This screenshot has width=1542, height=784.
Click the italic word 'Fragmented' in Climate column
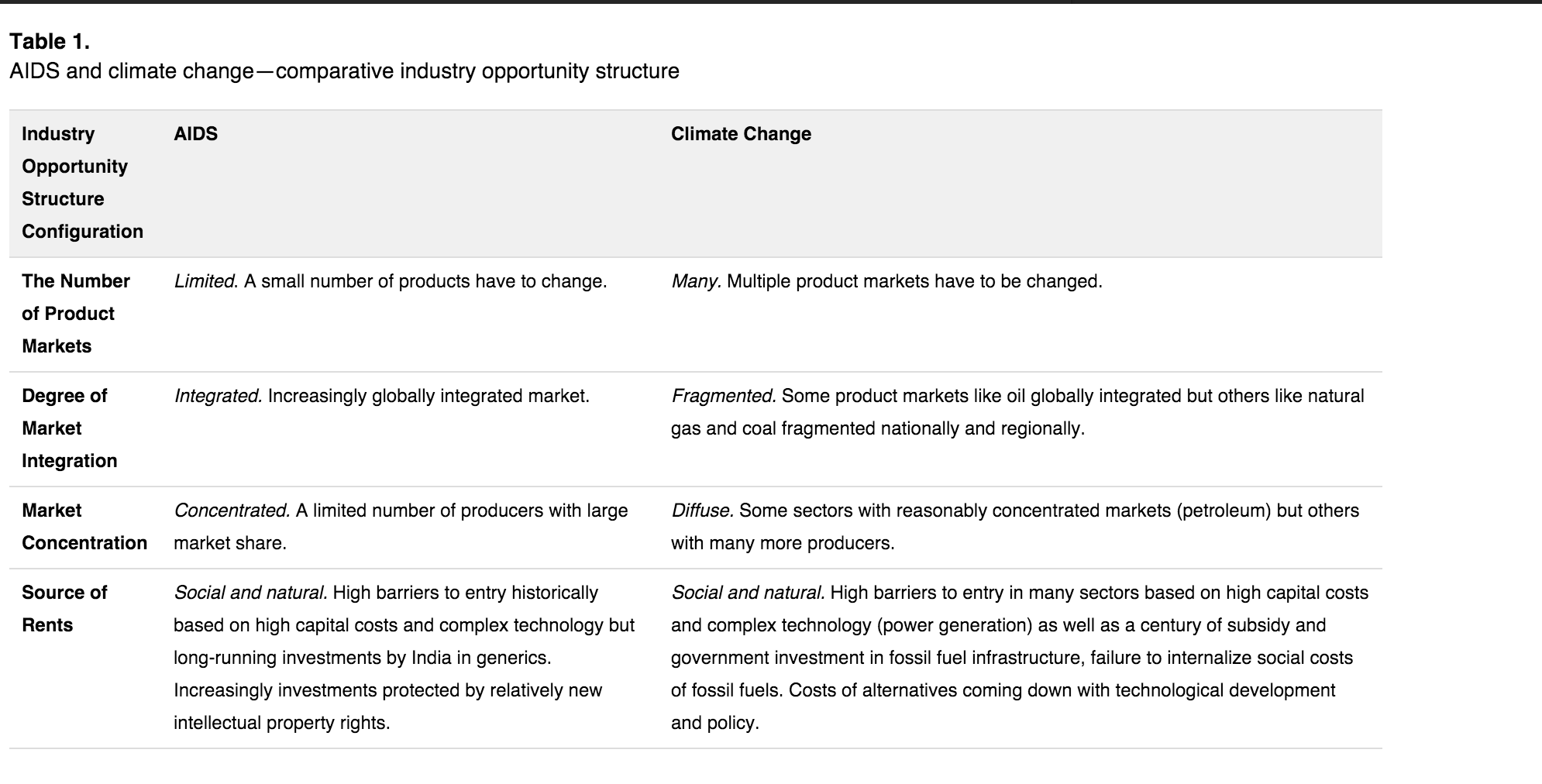(x=723, y=396)
